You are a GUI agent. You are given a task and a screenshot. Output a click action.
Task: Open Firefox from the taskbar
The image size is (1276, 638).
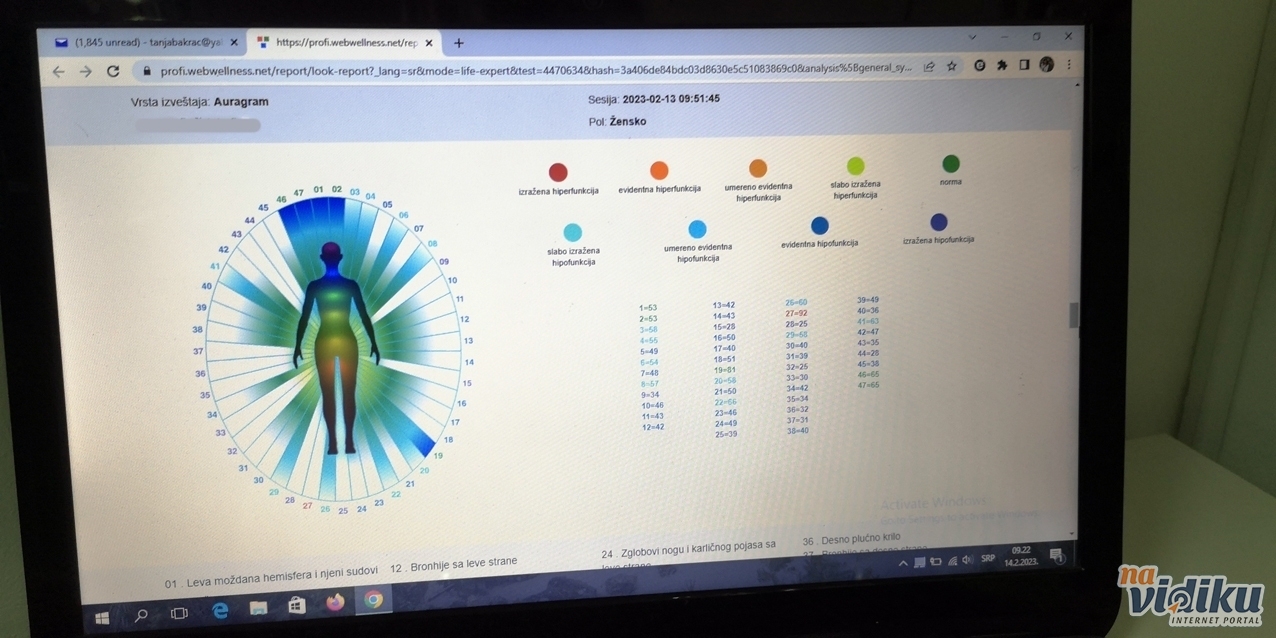pos(334,603)
